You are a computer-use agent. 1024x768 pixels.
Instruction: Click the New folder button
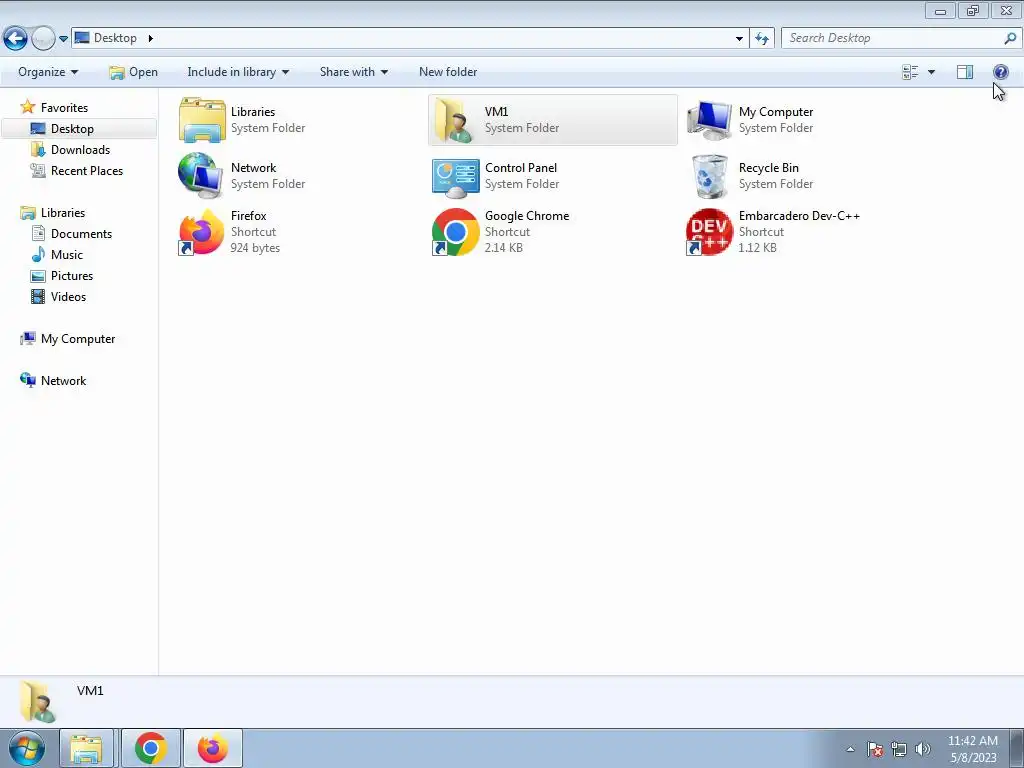coord(448,72)
